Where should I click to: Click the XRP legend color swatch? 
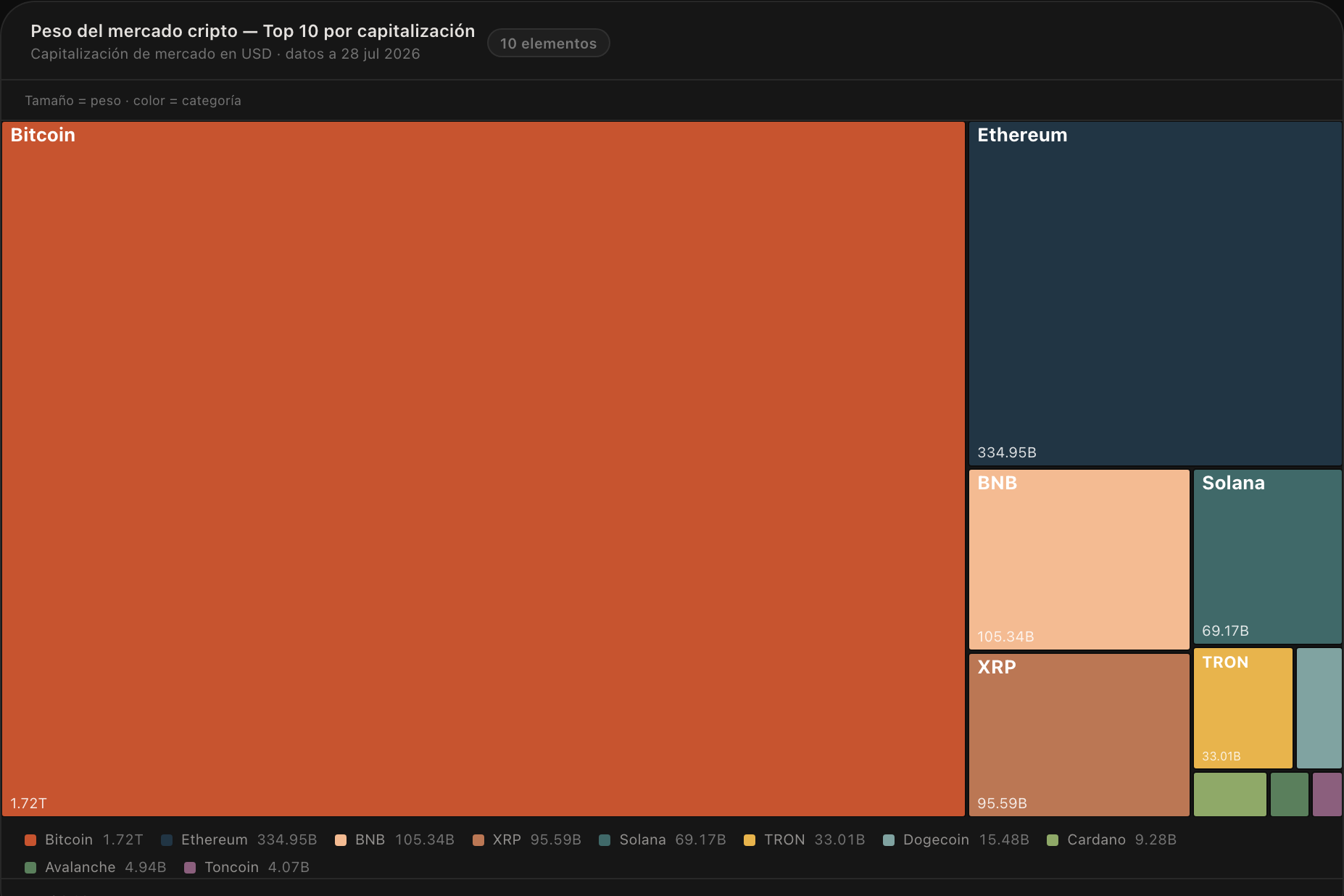coord(478,840)
